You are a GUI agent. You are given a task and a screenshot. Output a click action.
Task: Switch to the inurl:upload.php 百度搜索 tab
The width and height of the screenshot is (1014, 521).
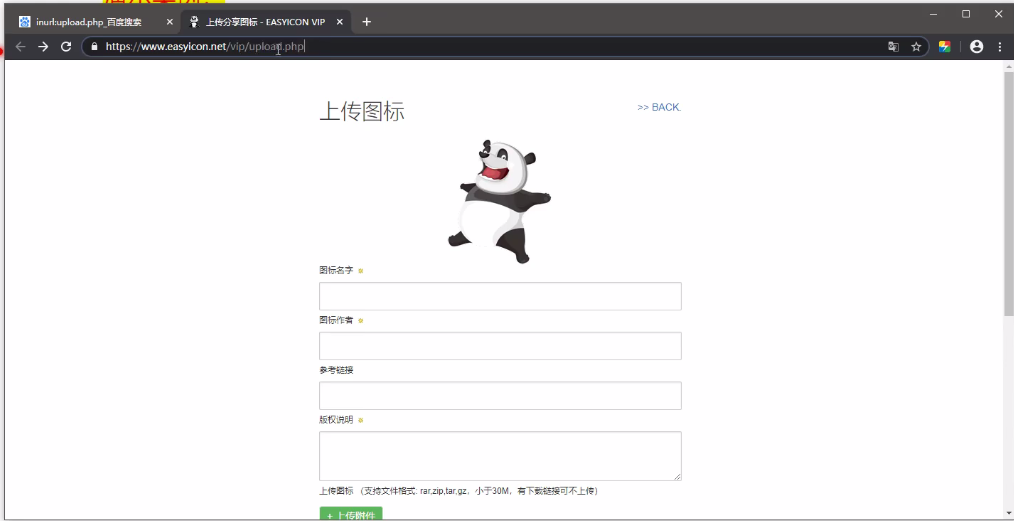pos(88,21)
